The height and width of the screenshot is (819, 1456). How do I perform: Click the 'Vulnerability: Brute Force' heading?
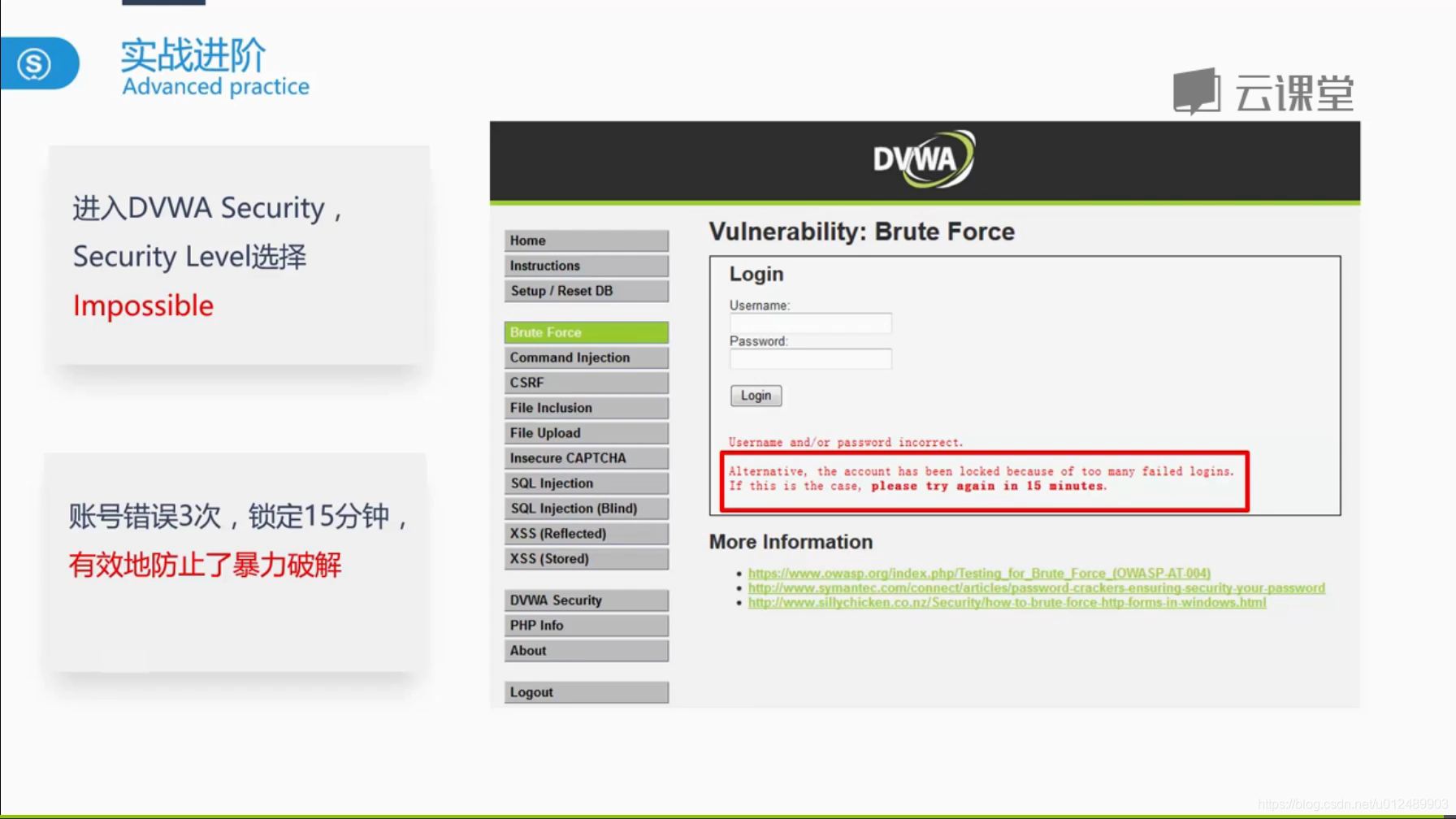pyautogui.click(x=861, y=232)
